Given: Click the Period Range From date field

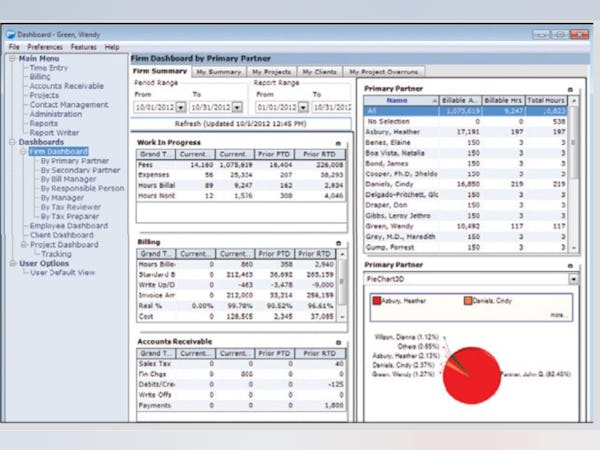Looking at the screenshot, I should pos(155,108).
